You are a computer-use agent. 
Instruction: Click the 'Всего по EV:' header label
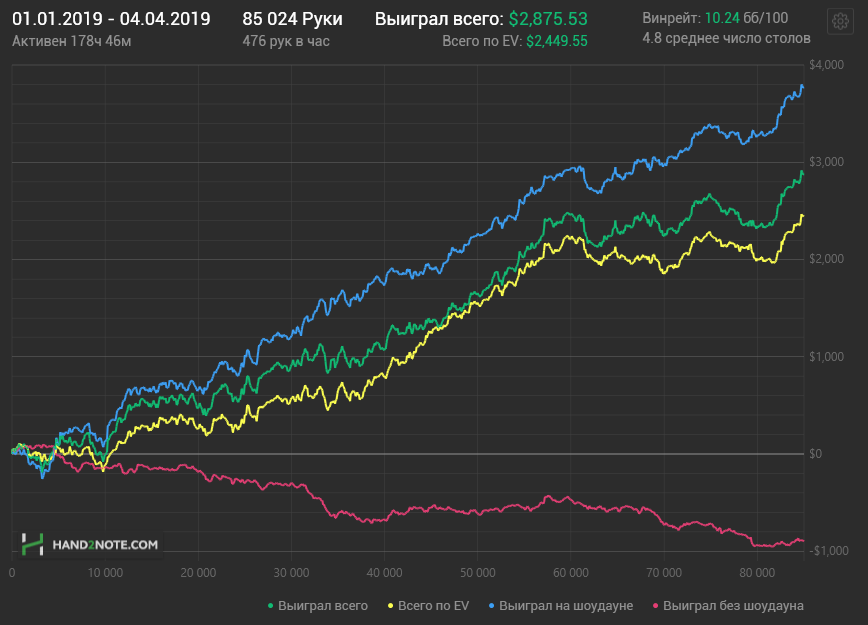pos(482,41)
